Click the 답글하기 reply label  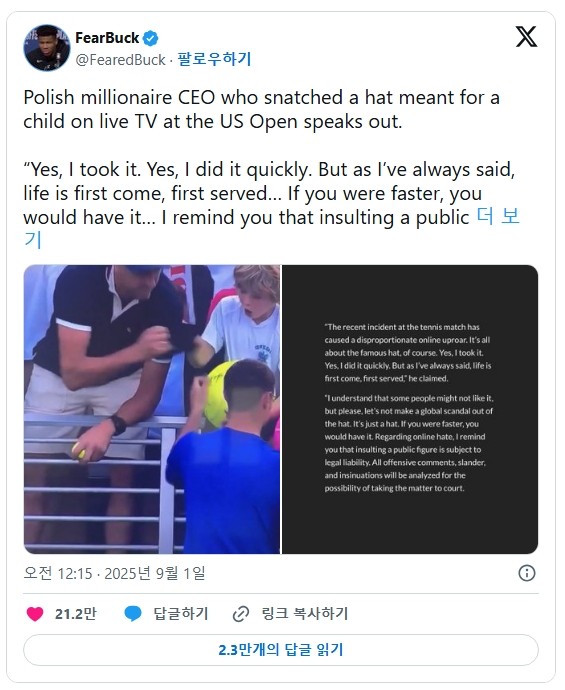point(180,613)
